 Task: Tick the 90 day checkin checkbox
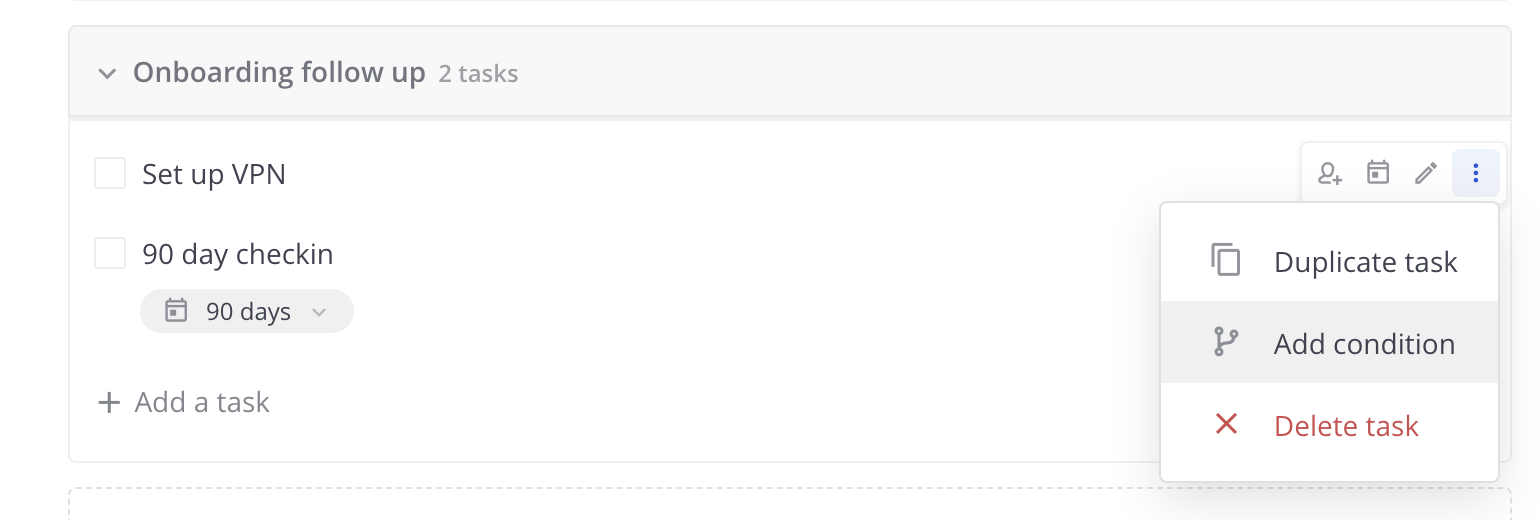point(110,253)
